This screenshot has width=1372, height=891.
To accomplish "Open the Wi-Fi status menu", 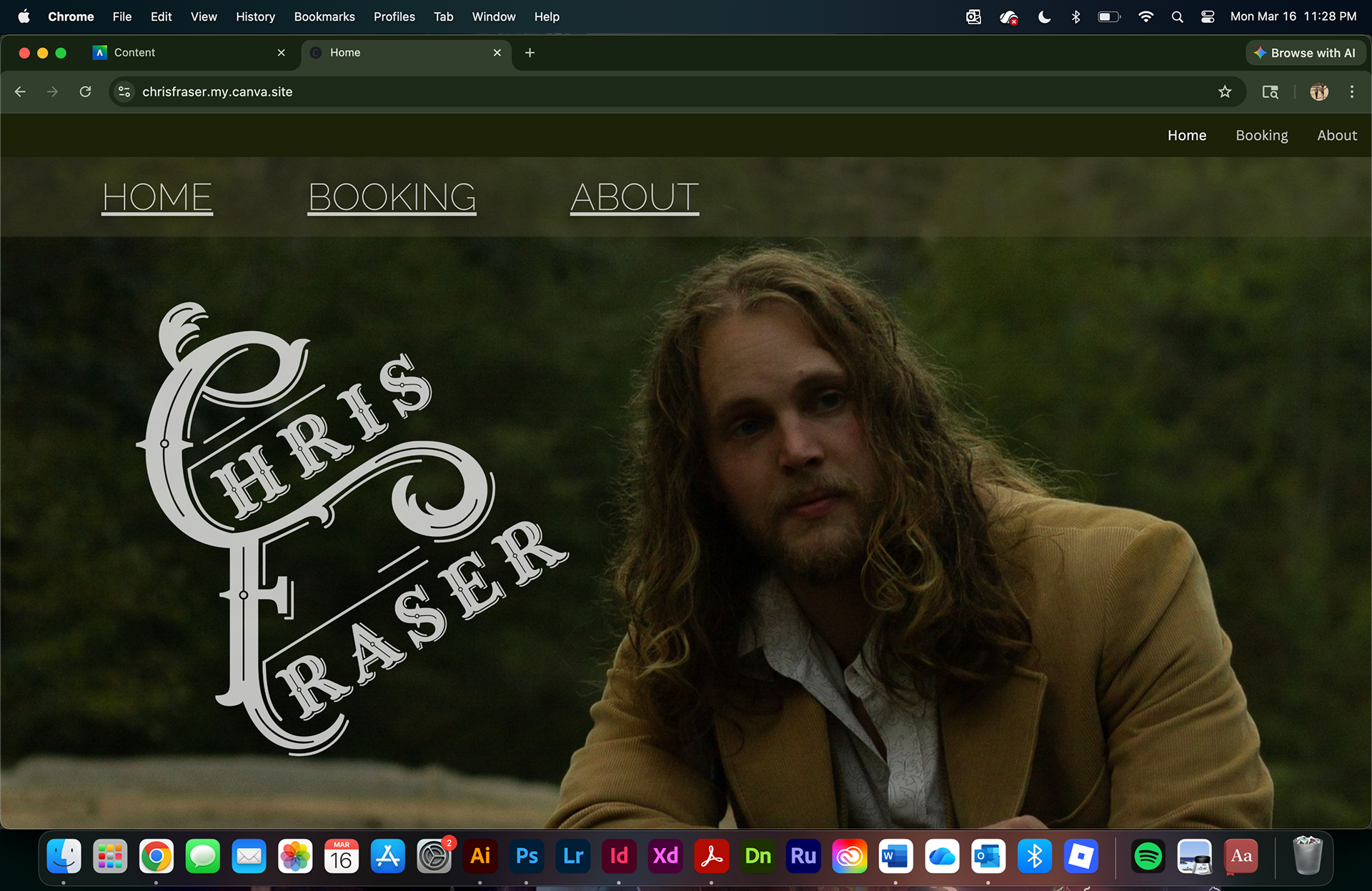I will point(1145,16).
